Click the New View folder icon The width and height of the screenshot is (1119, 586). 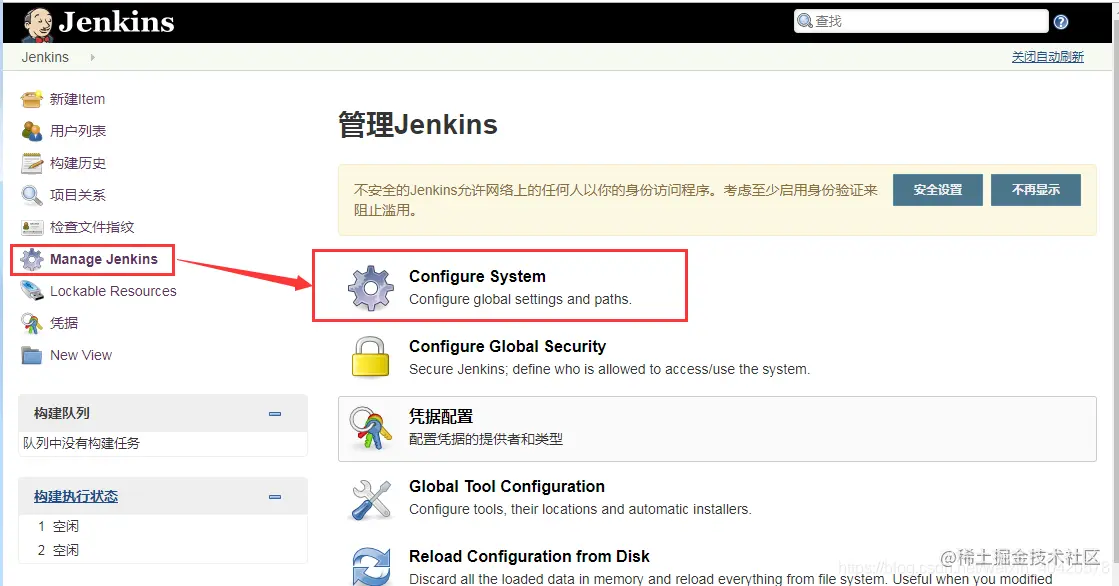[x=31, y=355]
